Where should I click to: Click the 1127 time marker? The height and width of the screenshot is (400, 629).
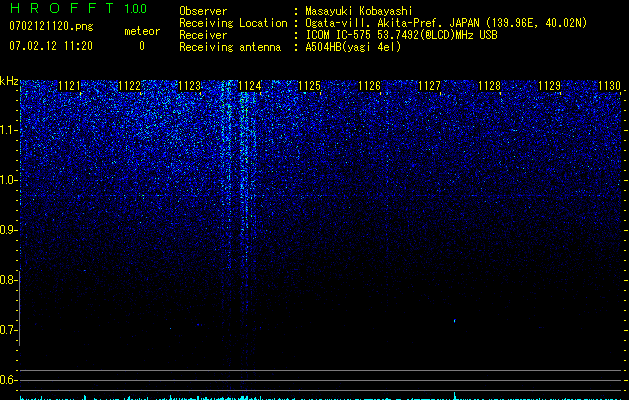click(429, 86)
